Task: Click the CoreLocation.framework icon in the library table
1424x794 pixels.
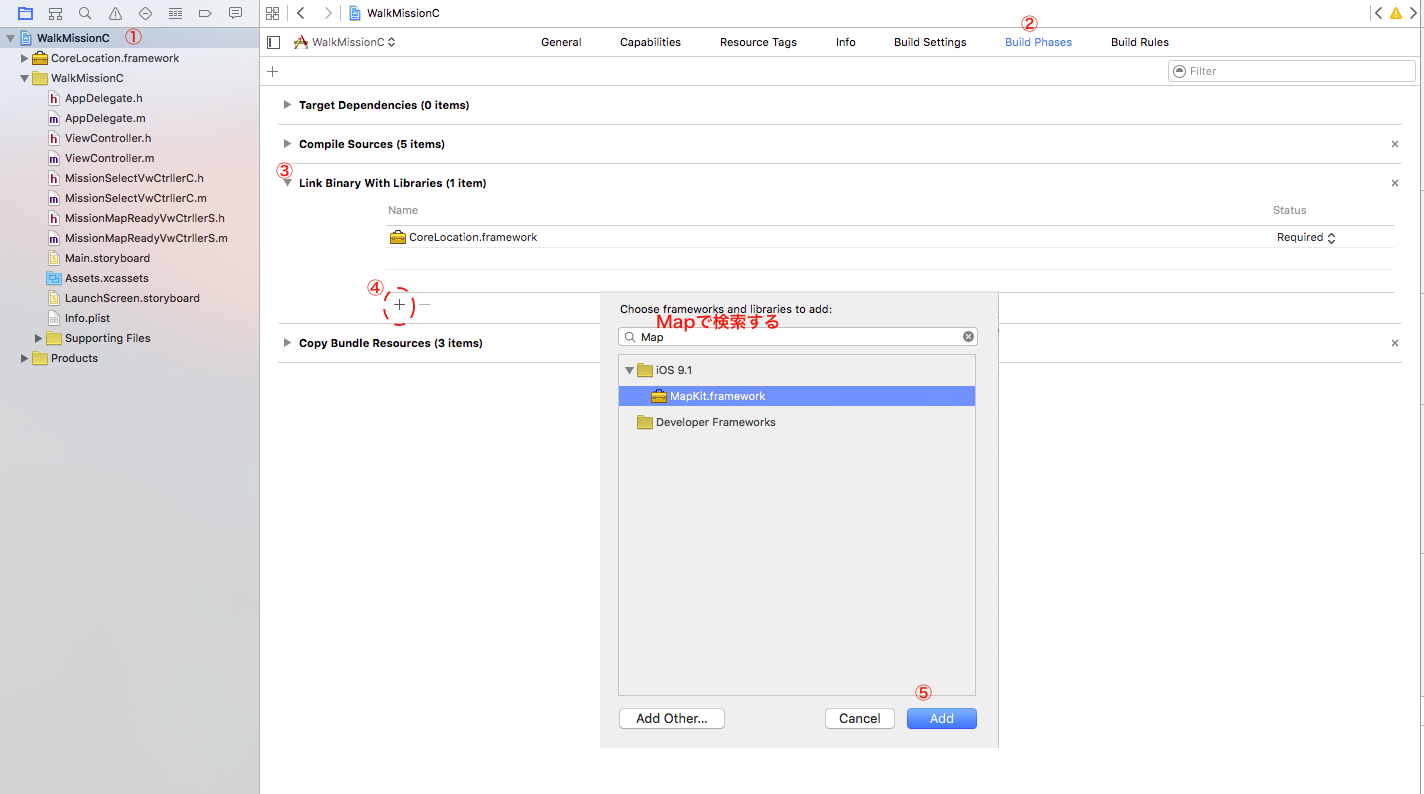Action: [398, 237]
